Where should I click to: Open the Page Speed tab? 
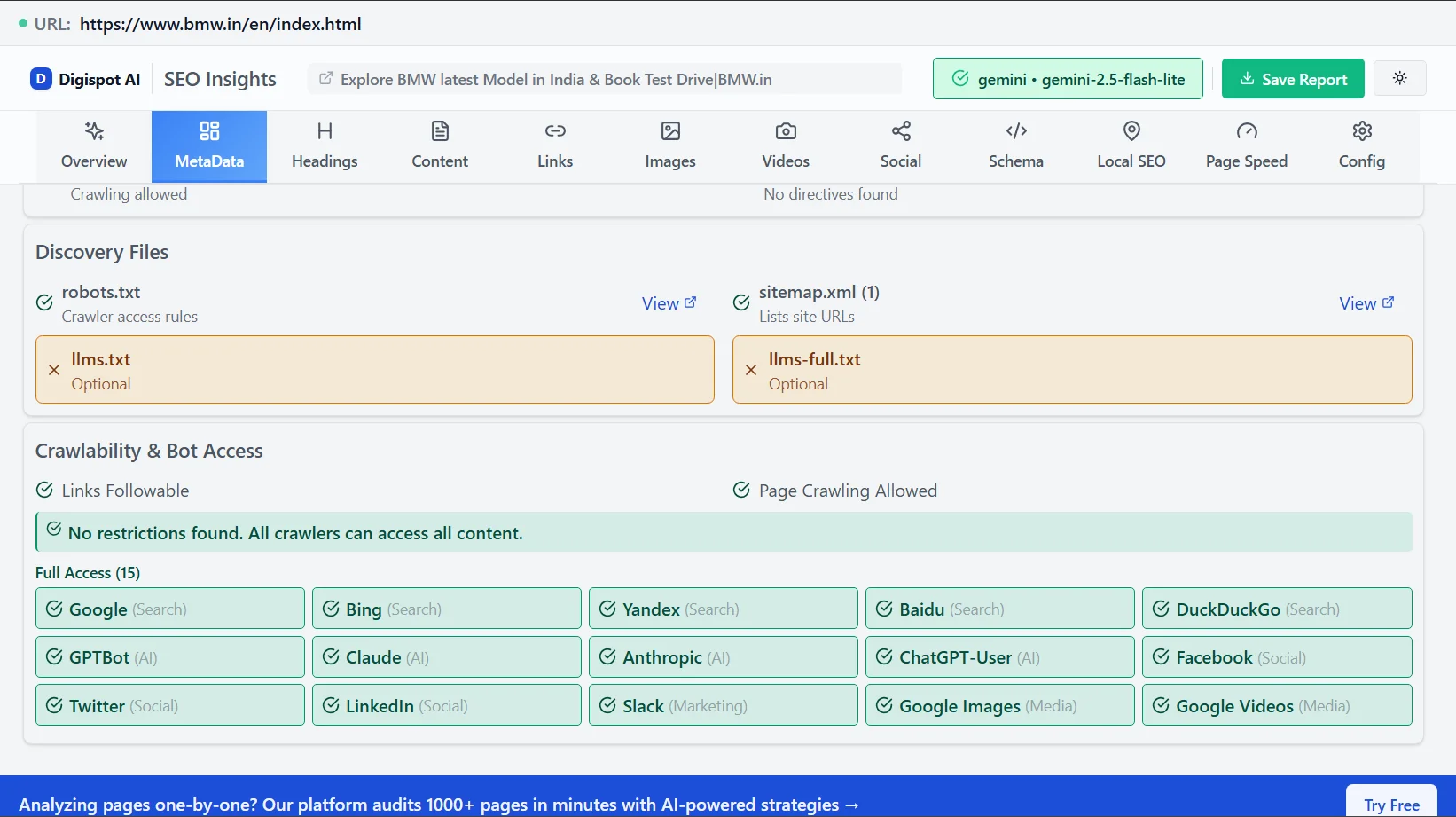(x=1247, y=146)
